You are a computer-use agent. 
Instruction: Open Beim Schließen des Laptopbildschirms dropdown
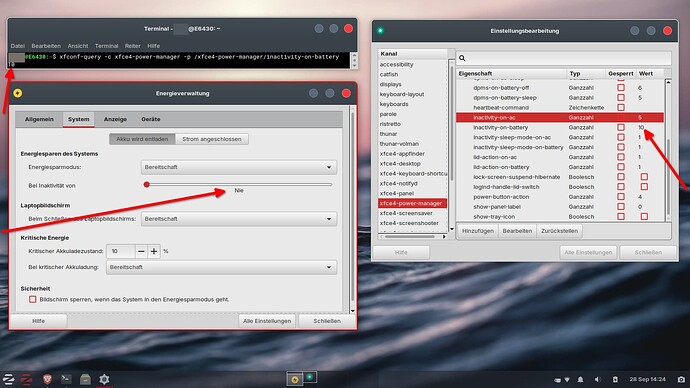tap(239, 219)
